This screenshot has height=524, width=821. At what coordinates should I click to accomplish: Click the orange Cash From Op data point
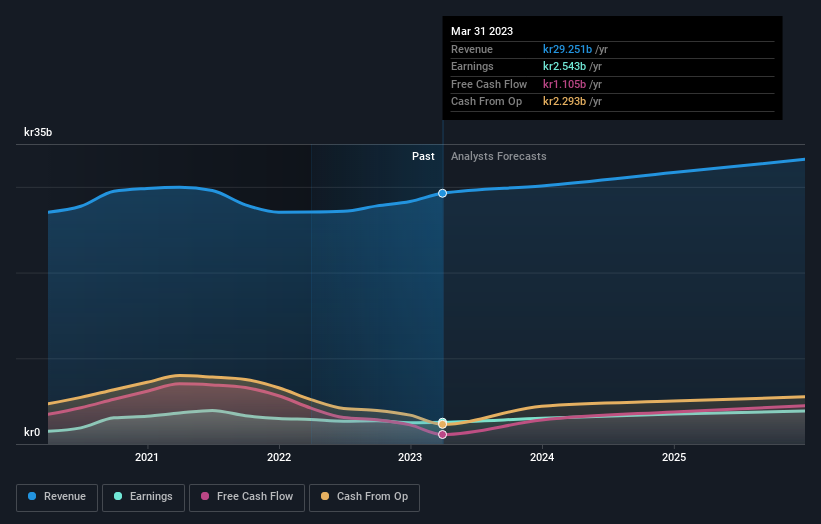tap(442, 424)
